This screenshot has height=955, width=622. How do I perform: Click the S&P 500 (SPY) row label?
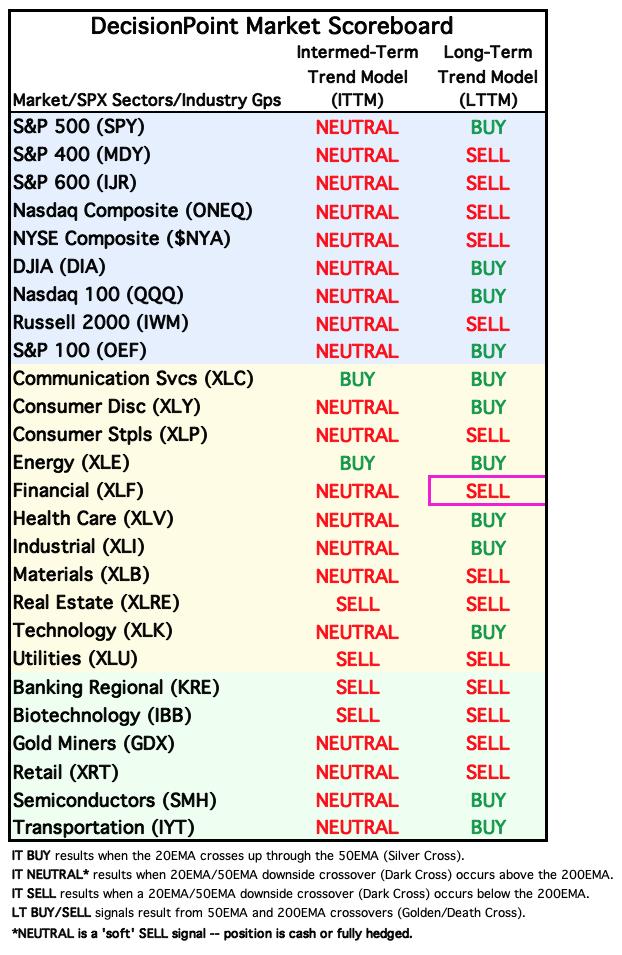pos(79,127)
